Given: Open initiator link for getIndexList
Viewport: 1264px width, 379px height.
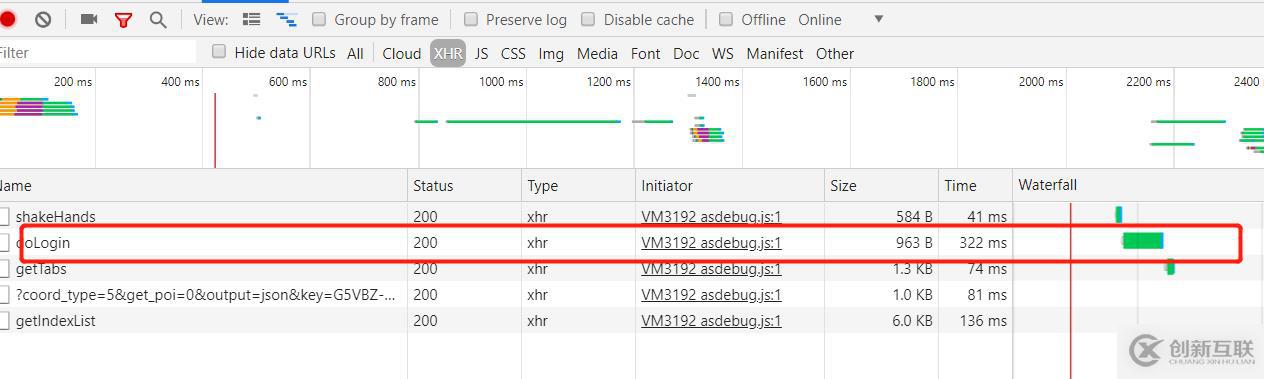Looking at the screenshot, I should tap(711, 320).
